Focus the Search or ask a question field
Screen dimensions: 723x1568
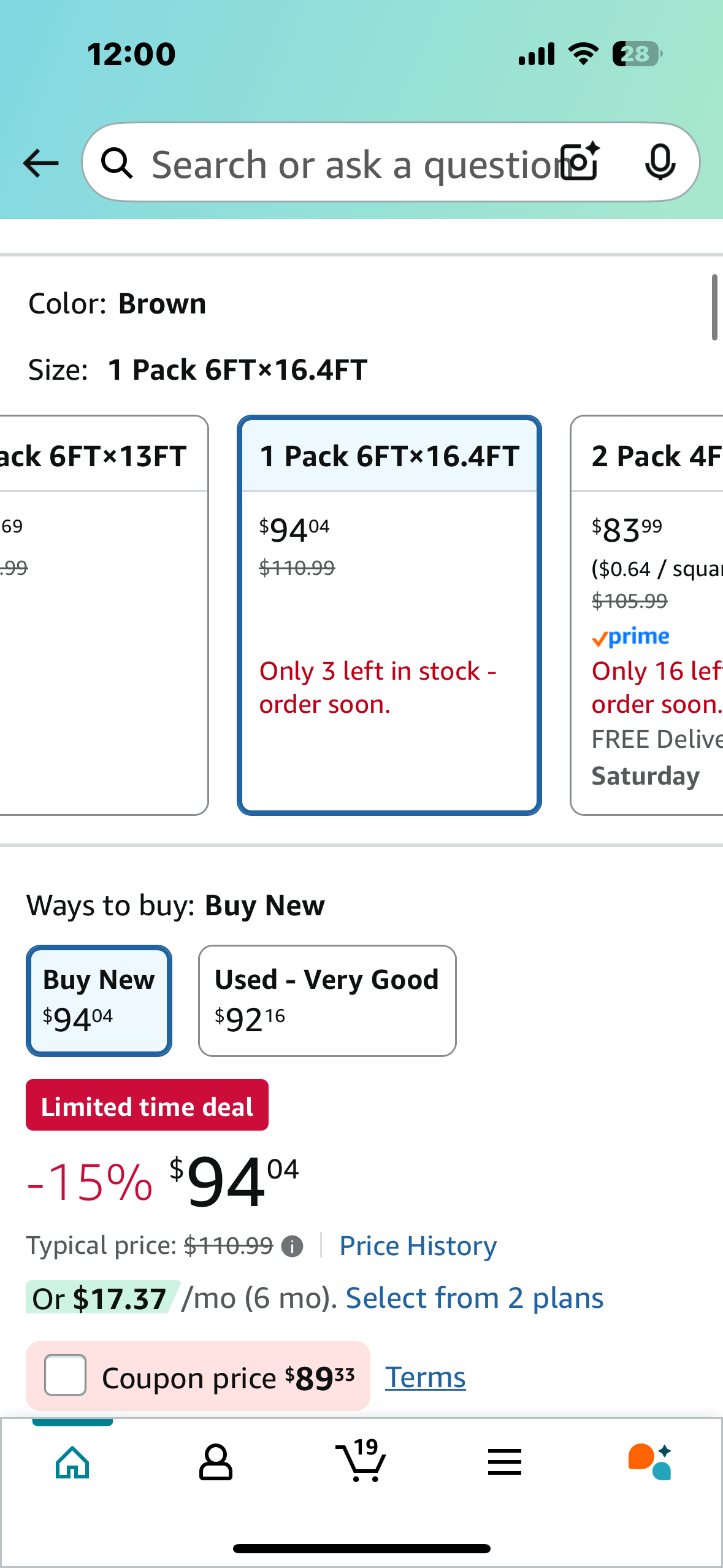click(353, 164)
